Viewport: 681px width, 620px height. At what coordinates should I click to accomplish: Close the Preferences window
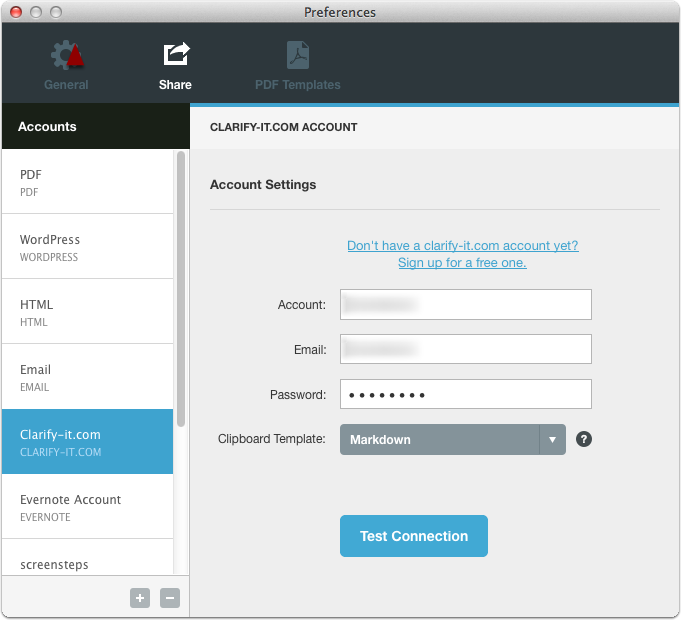pos(16,12)
